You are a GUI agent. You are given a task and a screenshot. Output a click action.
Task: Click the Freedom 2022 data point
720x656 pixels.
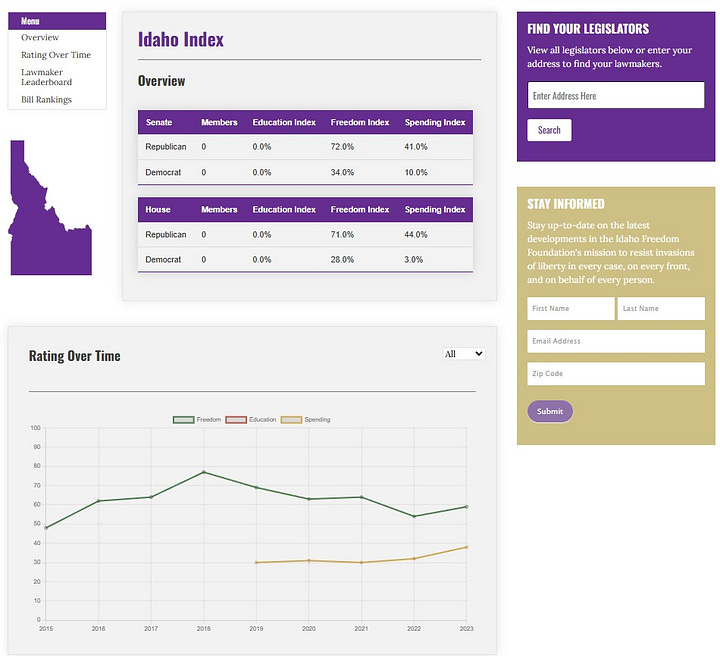[414, 516]
